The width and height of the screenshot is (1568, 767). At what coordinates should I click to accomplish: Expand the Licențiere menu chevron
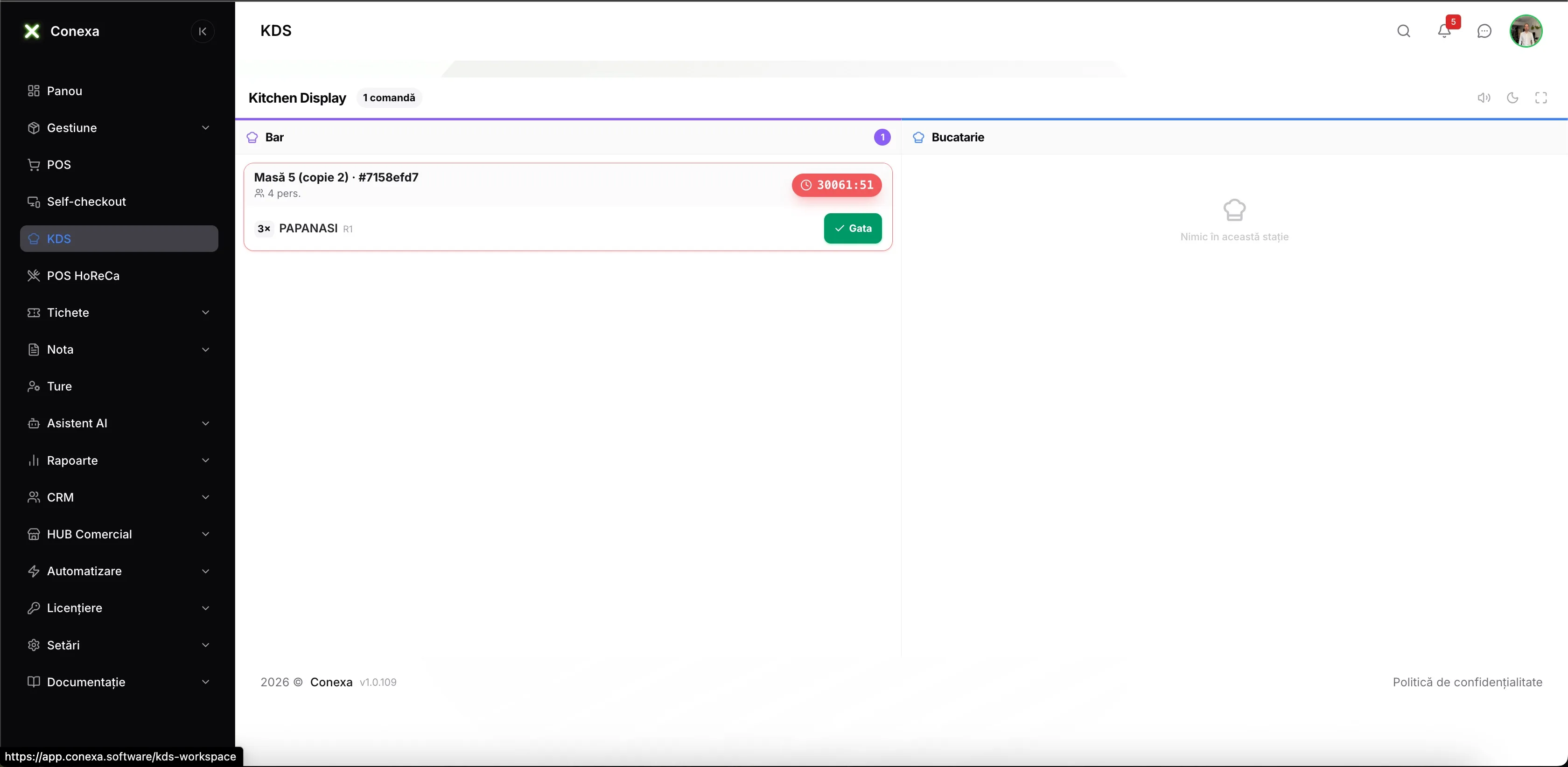(x=206, y=608)
